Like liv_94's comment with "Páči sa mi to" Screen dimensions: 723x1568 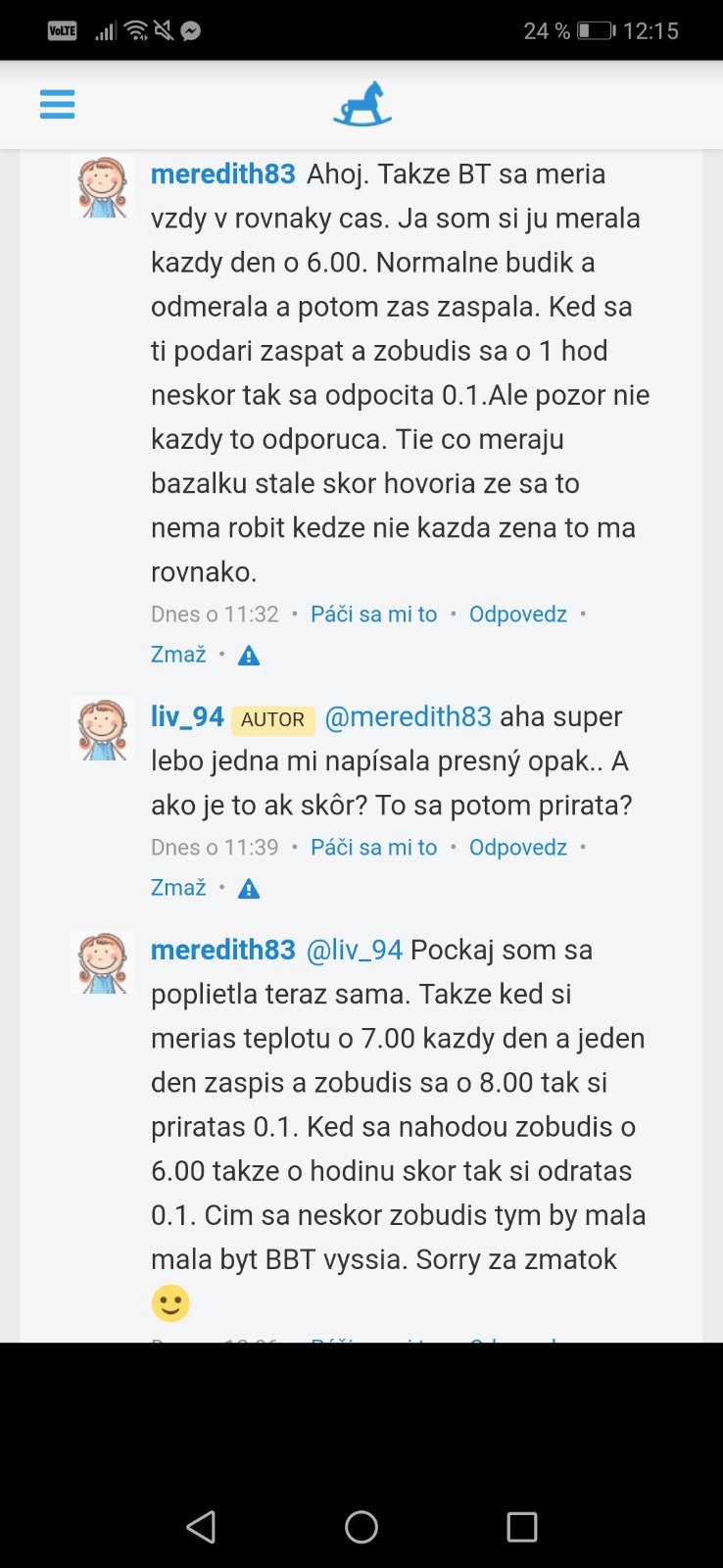(x=373, y=848)
